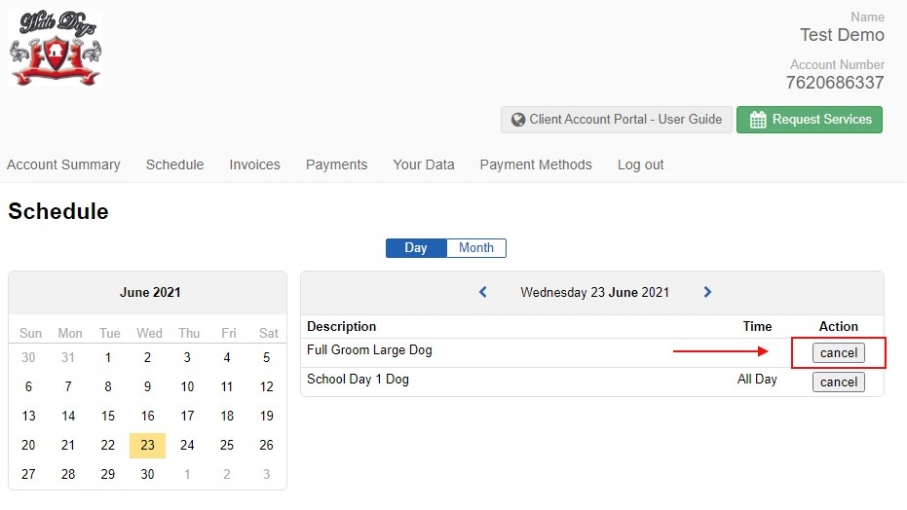
Task: Select June 6 in the calendar
Action: click(x=28, y=386)
